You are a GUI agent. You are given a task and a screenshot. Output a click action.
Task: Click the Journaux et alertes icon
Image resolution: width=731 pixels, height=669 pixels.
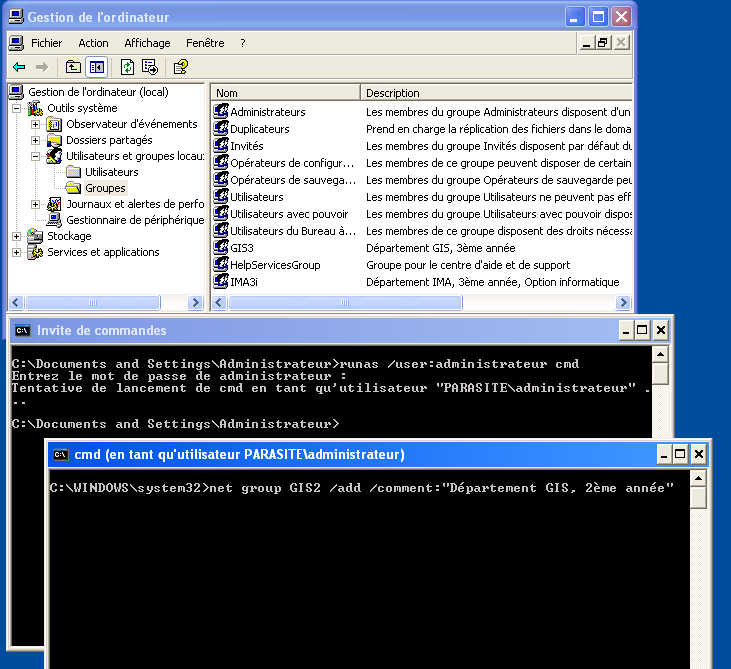55,204
